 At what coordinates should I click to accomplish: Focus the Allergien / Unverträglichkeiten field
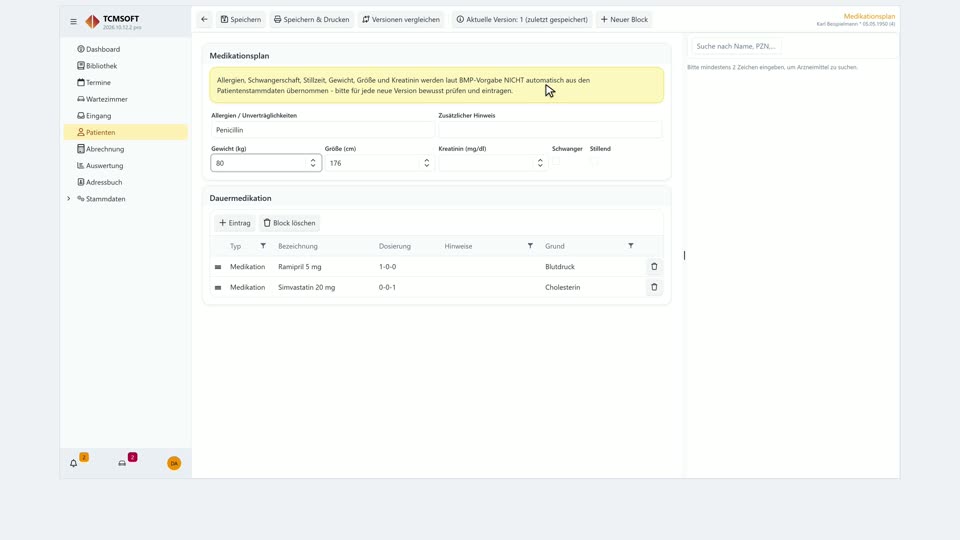pyautogui.click(x=323, y=130)
